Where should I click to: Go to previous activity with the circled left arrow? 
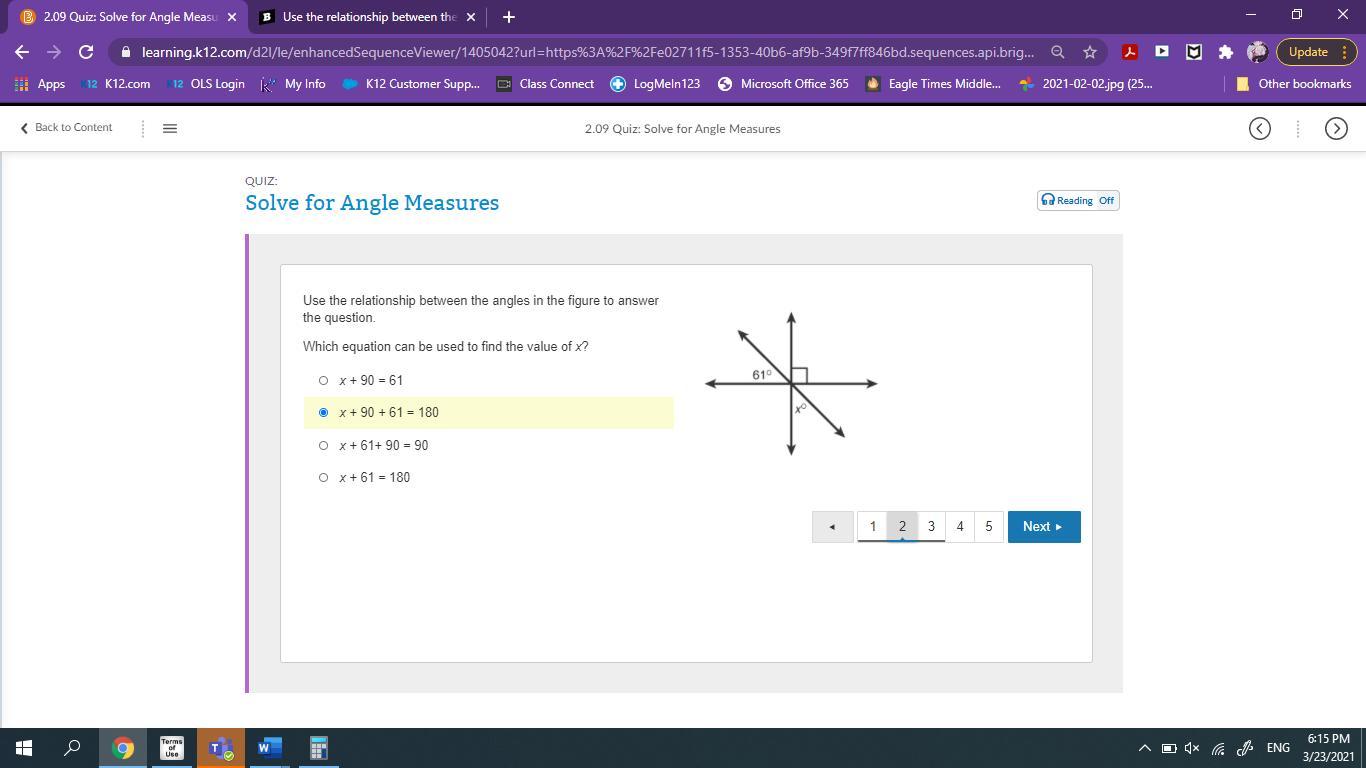tap(1260, 128)
